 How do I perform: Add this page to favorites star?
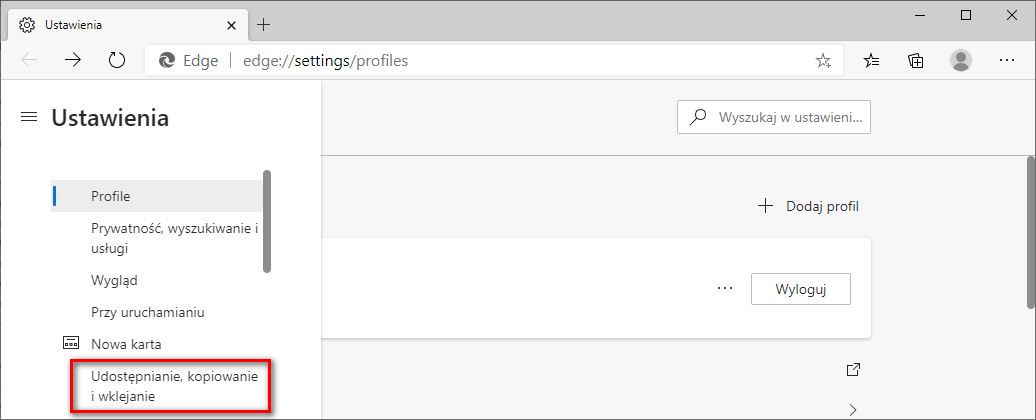click(823, 60)
